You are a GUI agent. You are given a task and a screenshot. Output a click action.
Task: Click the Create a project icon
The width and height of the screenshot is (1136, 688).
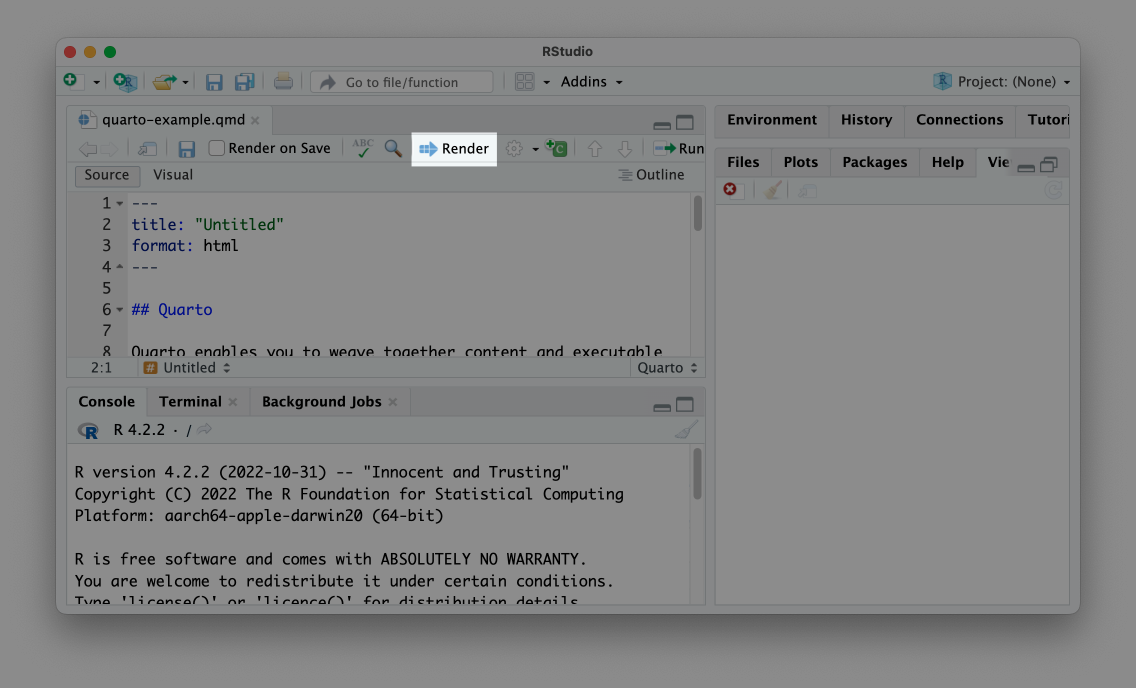[125, 82]
